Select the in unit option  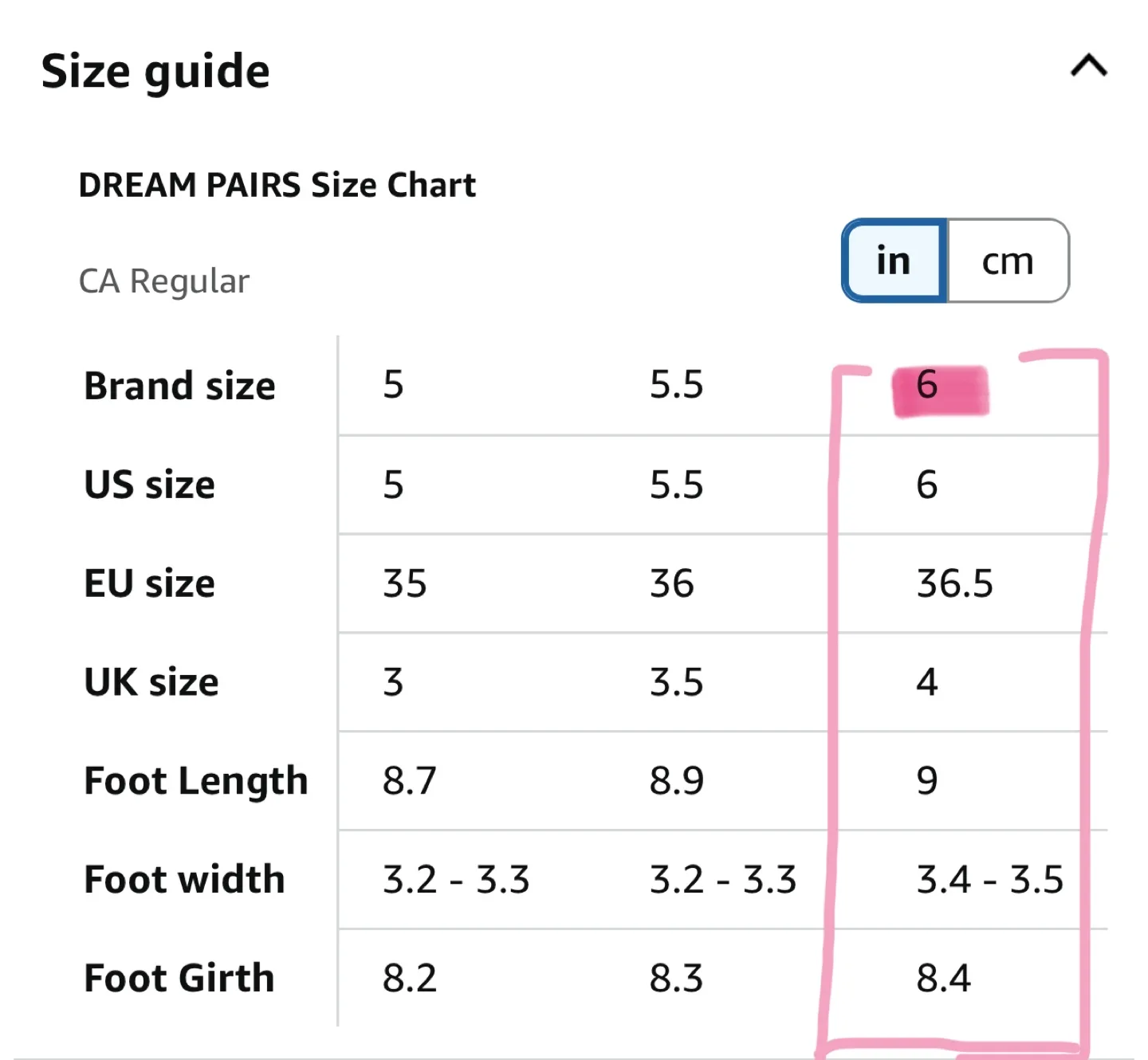pos(893,261)
